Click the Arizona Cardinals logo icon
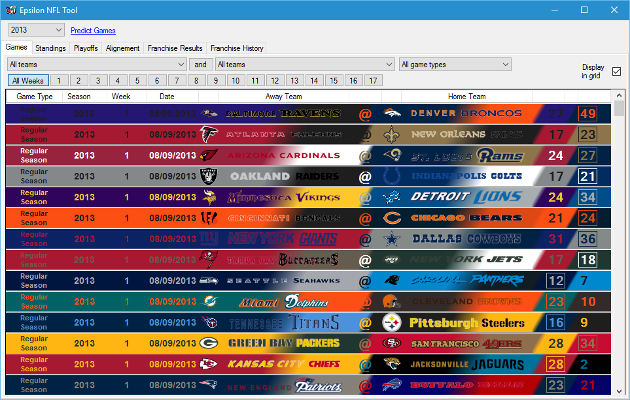Image resolution: width=630 pixels, height=400 pixels. 209,155
